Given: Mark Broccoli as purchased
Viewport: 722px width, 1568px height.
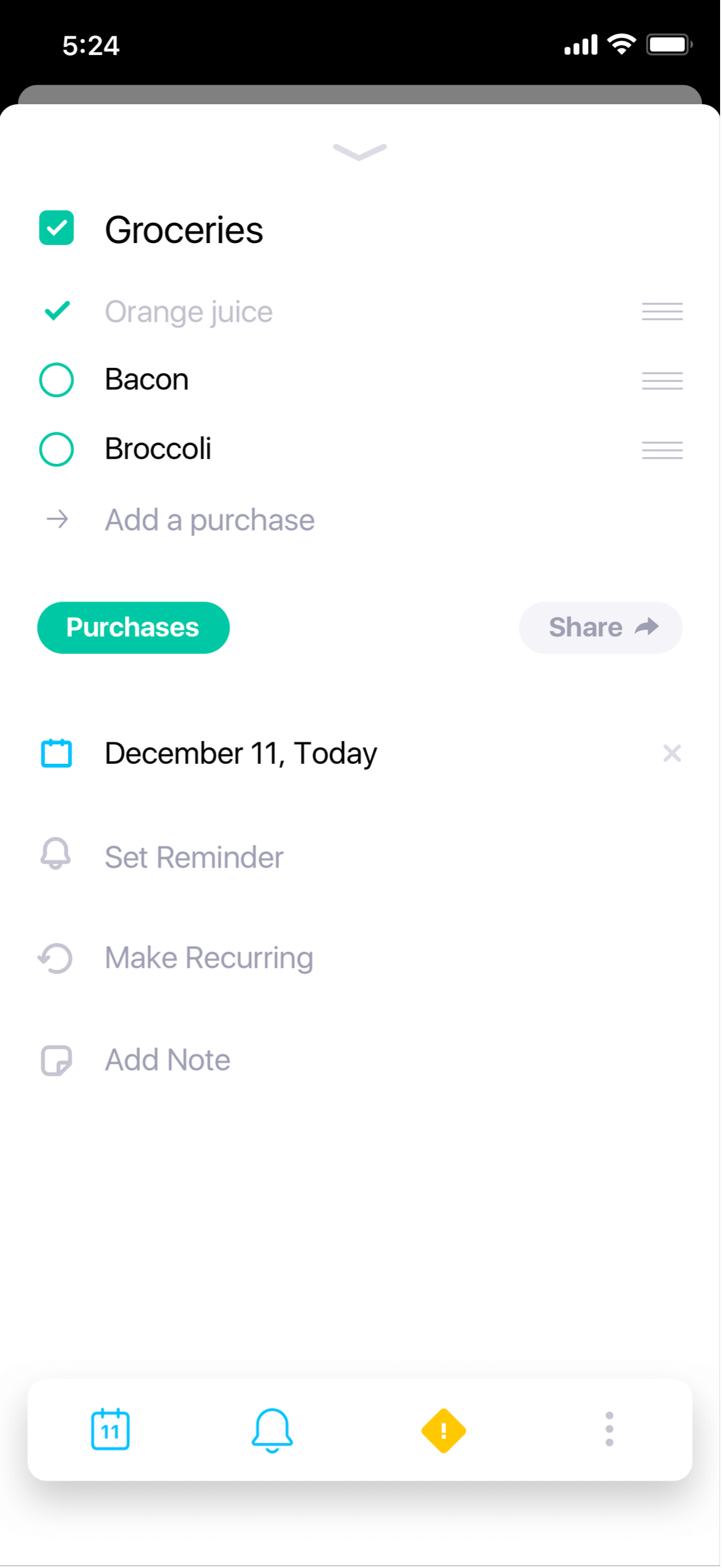Looking at the screenshot, I should [57, 449].
